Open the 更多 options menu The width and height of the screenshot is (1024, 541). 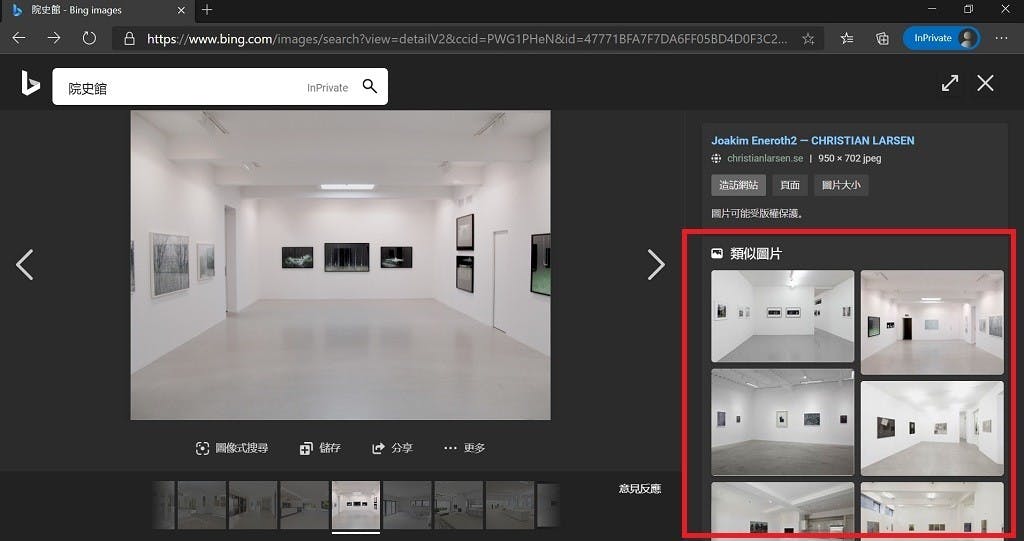[464, 448]
